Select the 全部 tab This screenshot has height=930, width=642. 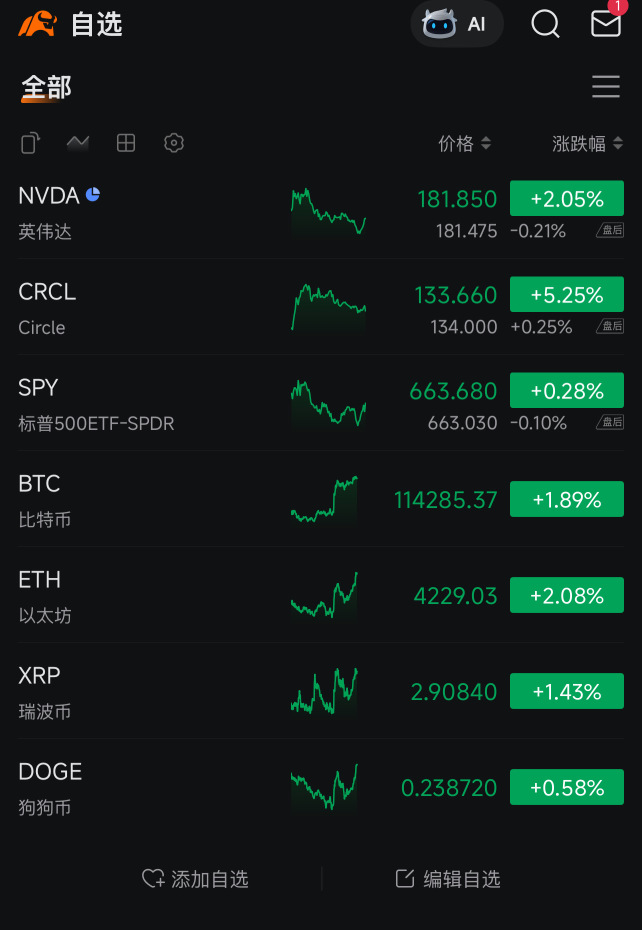coord(46,88)
